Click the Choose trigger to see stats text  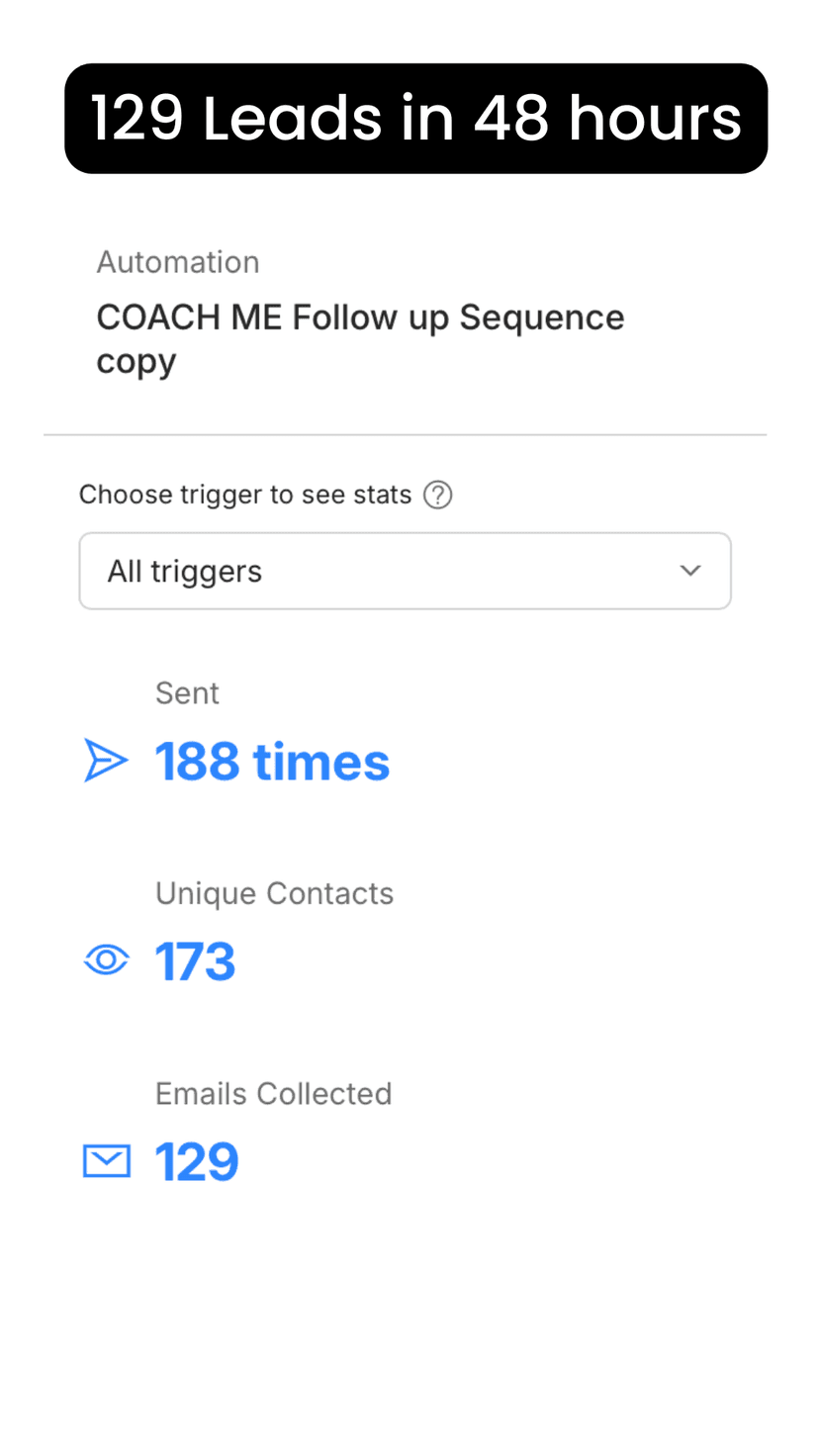point(245,495)
